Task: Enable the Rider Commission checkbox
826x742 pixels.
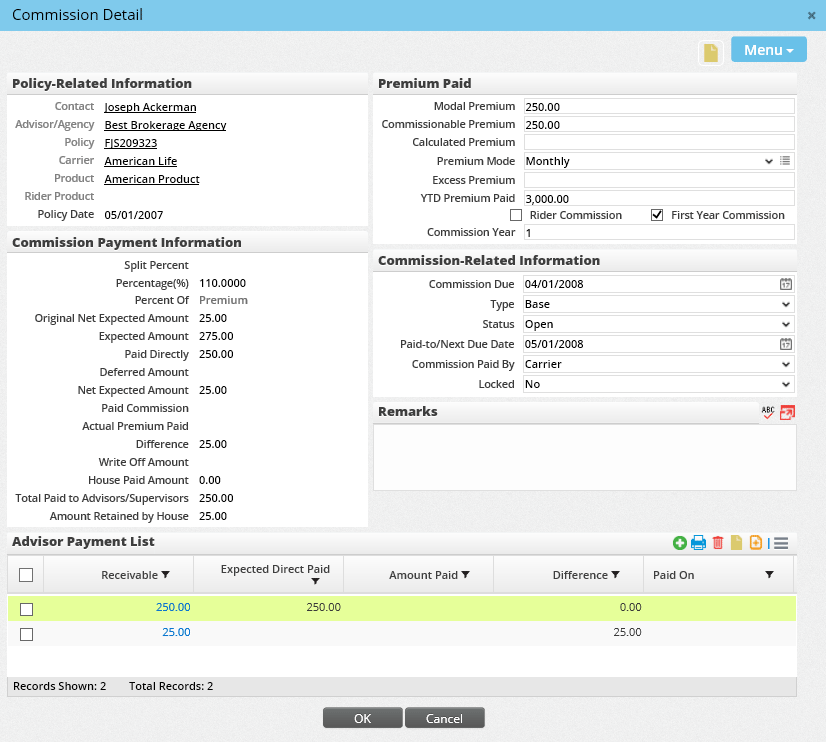Action: 516,215
